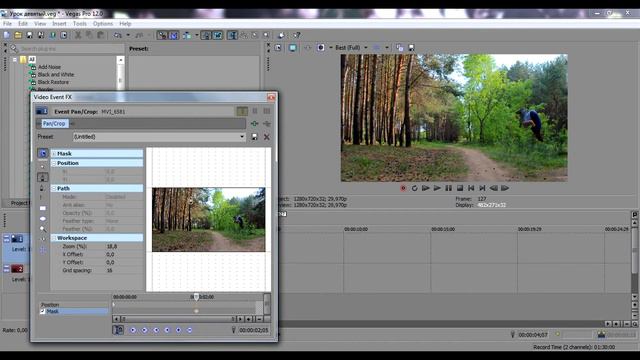Click in the Search plug-ins field

tap(71, 49)
